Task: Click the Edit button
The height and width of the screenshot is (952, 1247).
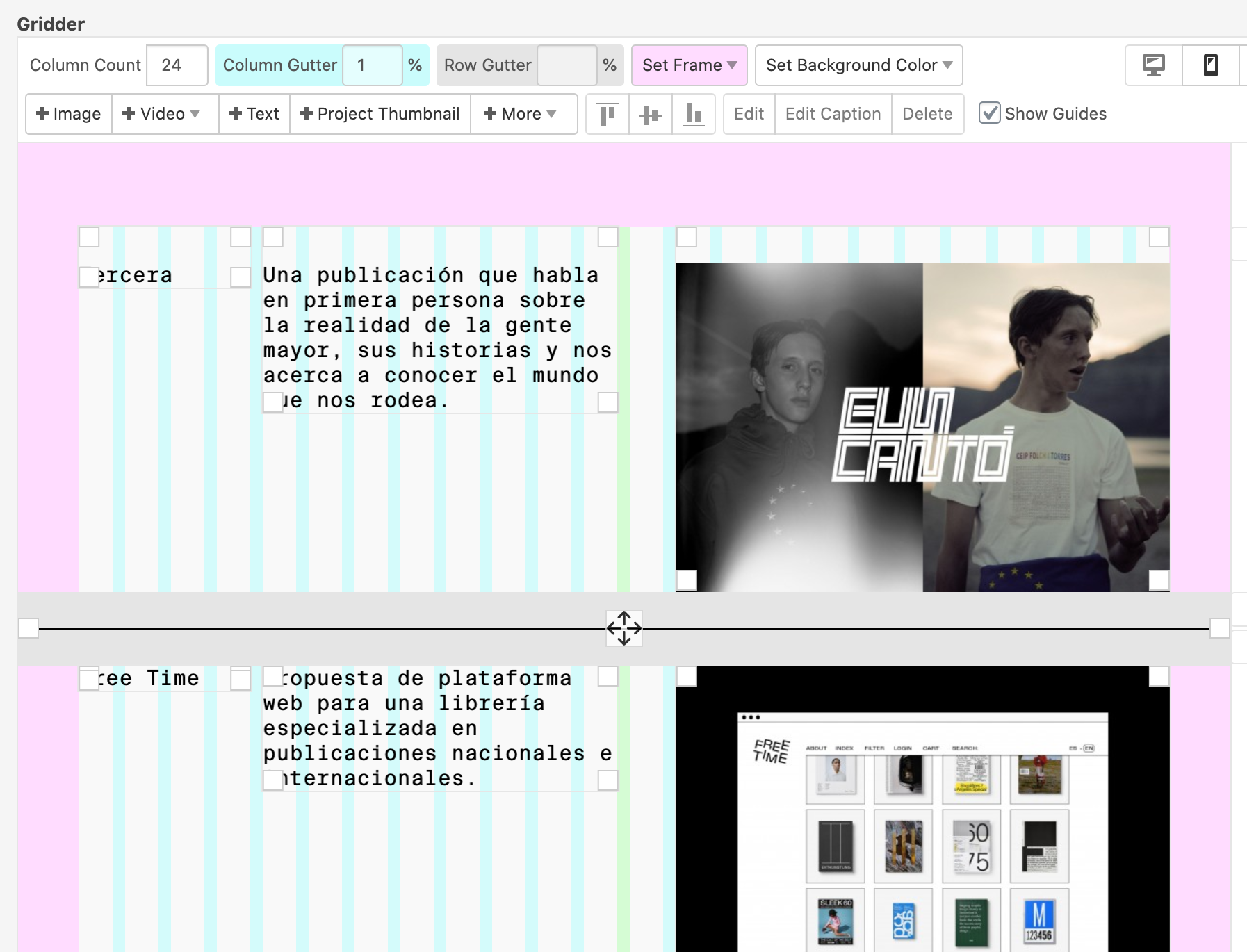Action: [748, 114]
